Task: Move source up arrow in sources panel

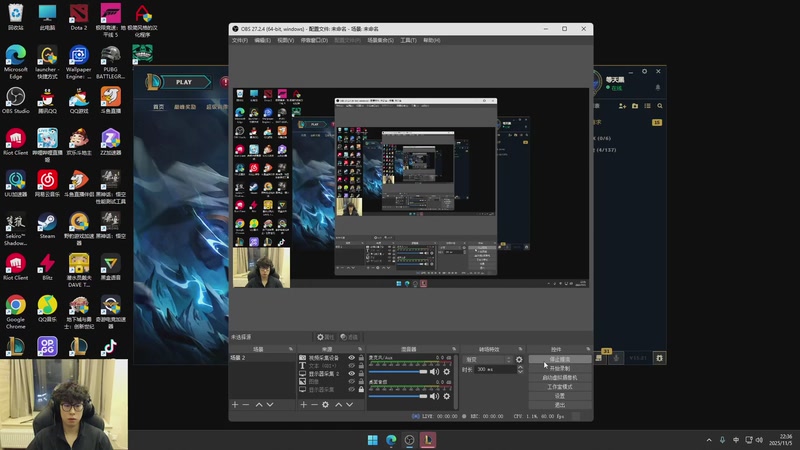Action: click(x=338, y=405)
